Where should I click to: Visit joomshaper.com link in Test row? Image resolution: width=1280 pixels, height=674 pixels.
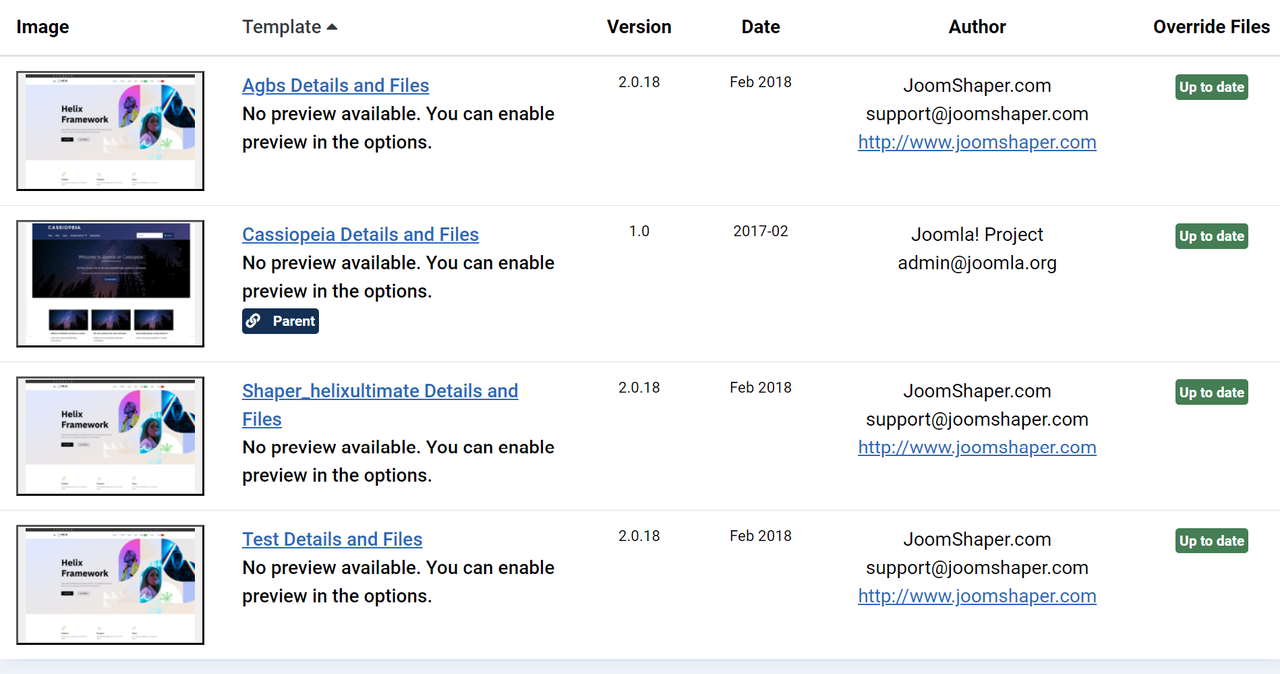click(x=977, y=596)
